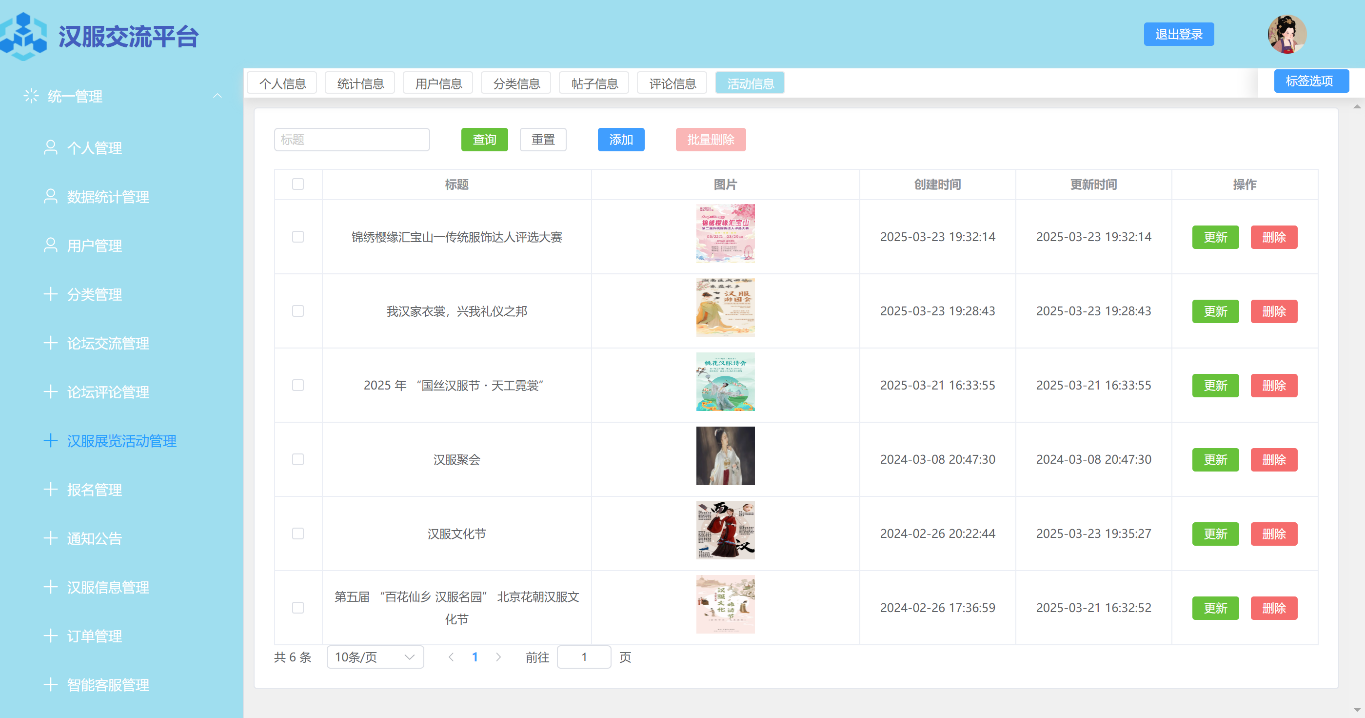Click the 退出登录 logout button
This screenshot has width=1365, height=718.
pos(1179,34)
